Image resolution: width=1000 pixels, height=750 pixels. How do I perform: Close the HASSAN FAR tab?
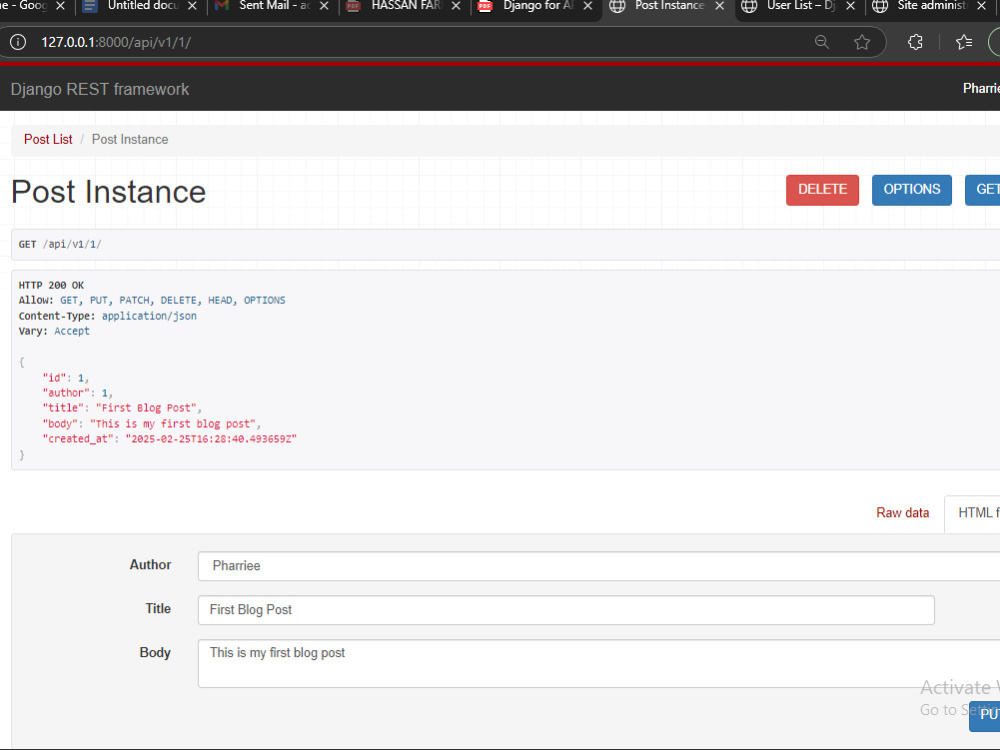456,6
